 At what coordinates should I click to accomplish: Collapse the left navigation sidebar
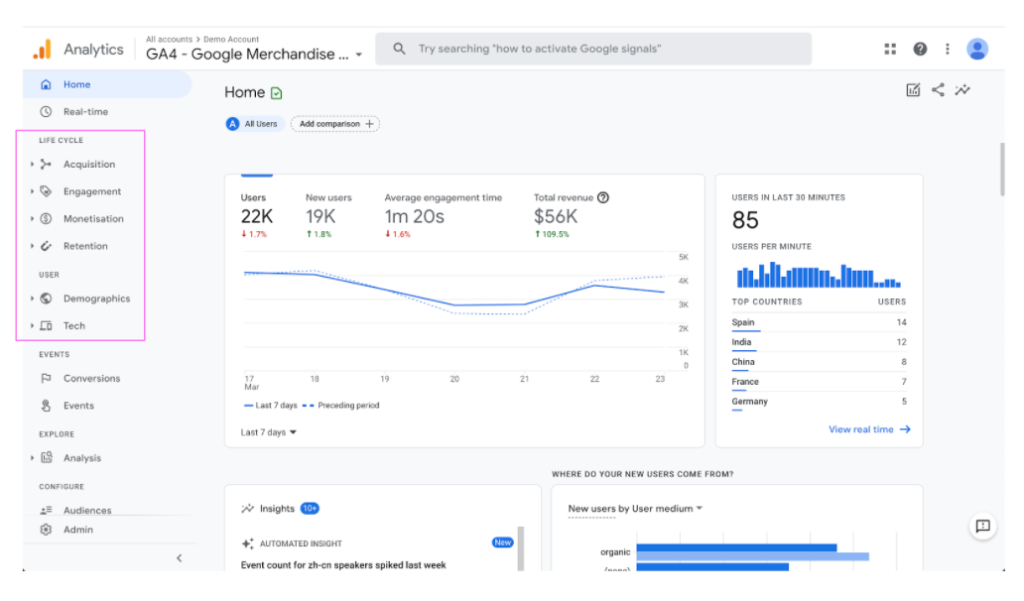pos(179,558)
